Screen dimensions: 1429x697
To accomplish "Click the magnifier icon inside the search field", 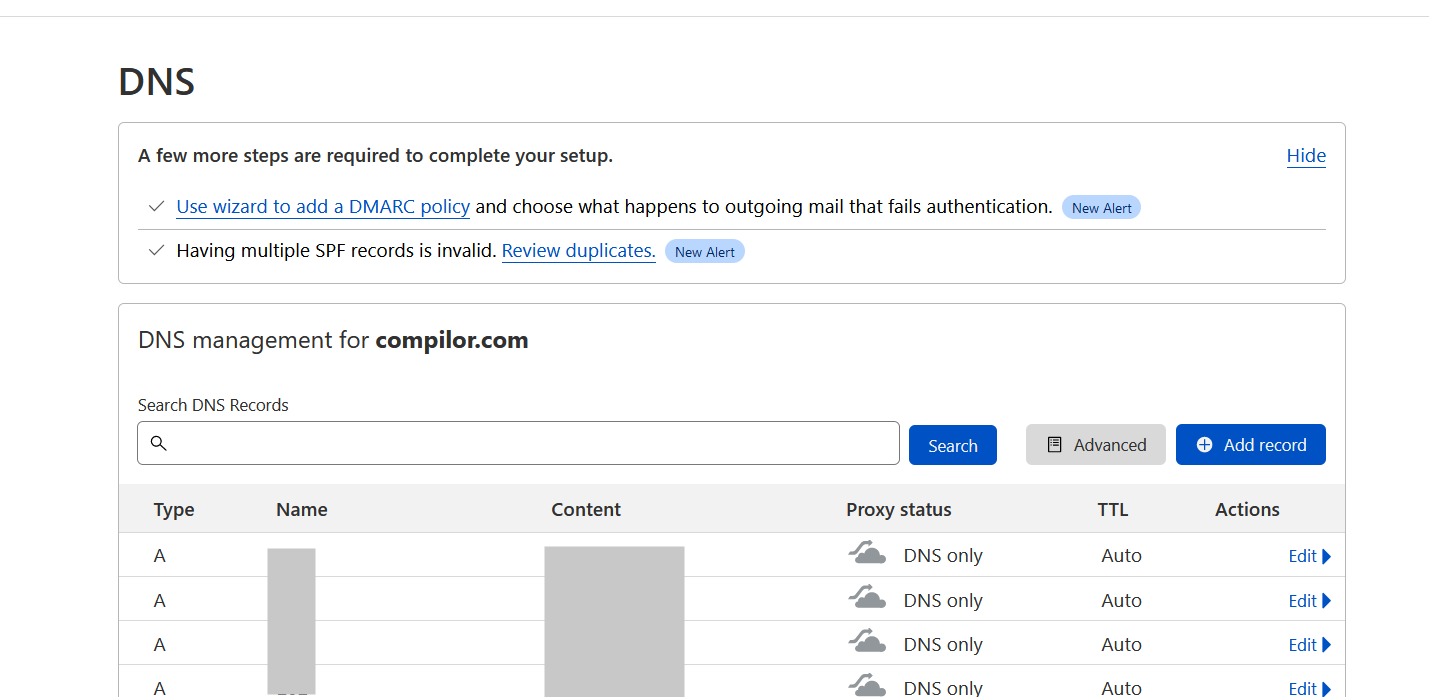I will (158, 443).
